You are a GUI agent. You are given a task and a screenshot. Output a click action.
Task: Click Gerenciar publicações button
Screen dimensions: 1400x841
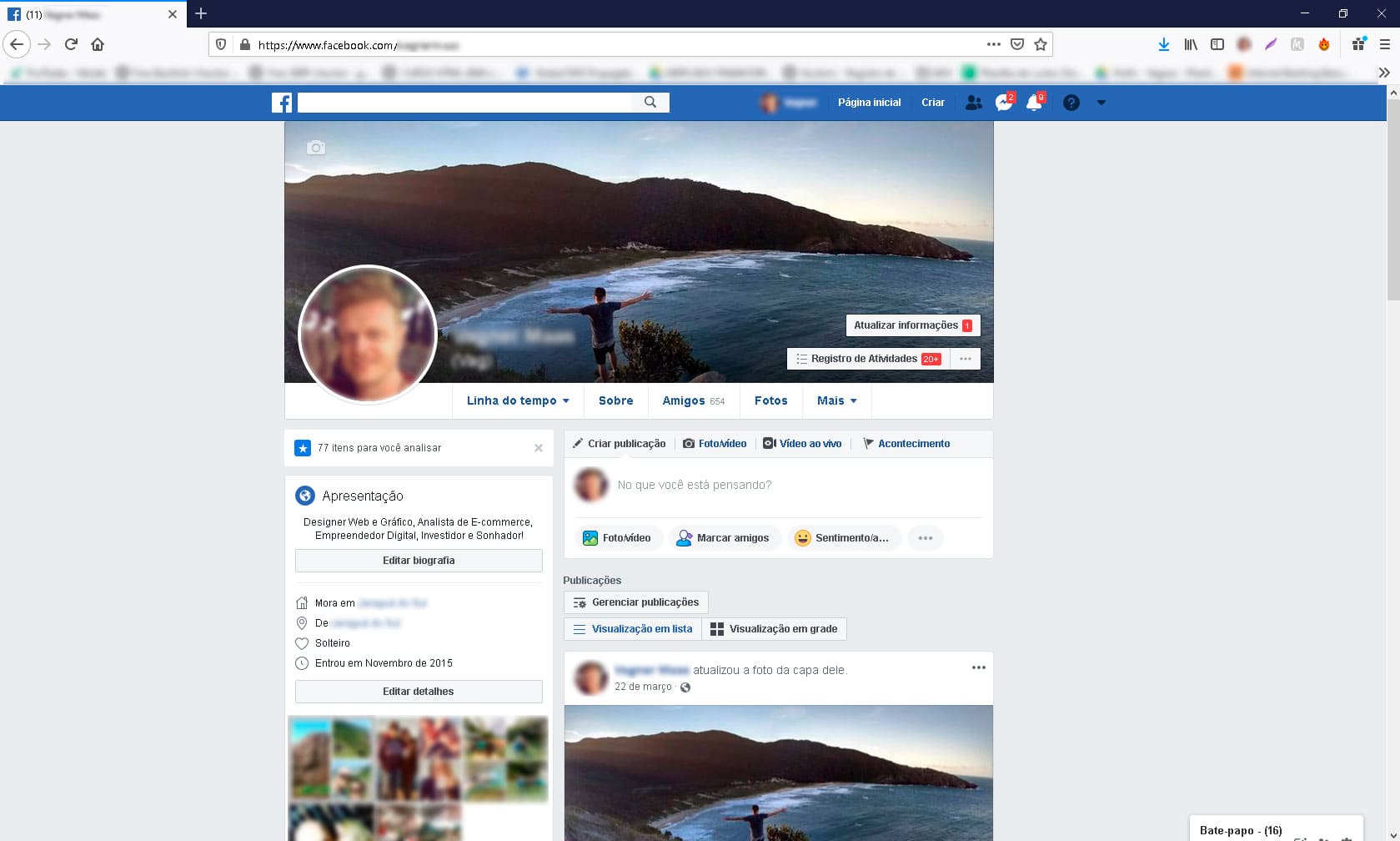(636, 602)
